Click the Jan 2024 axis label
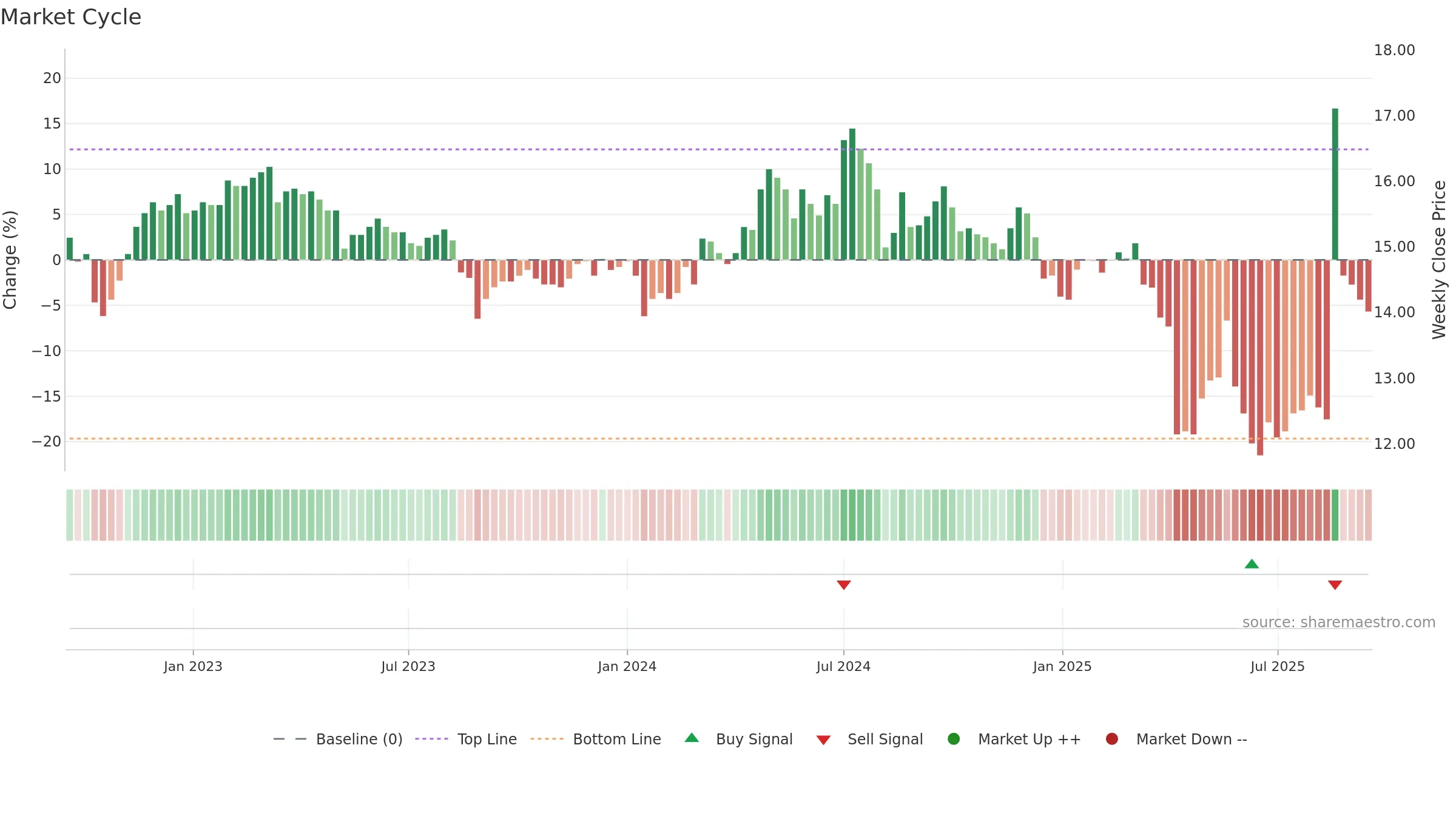Screen dimensions: 1456x819 click(x=627, y=667)
